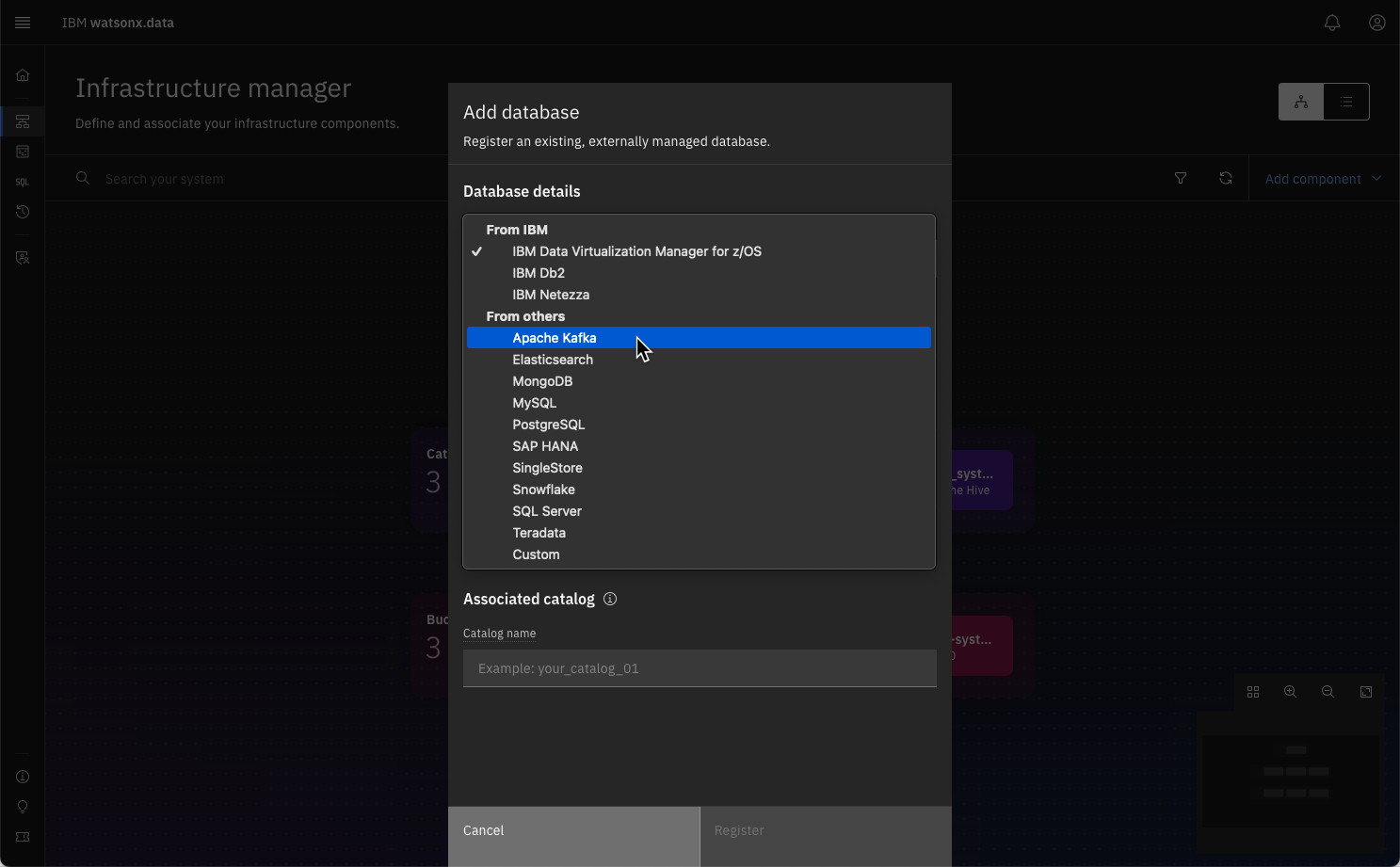1400x867 pixels.
Task: Select IBM Db2 from the list
Action: (699, 273)
